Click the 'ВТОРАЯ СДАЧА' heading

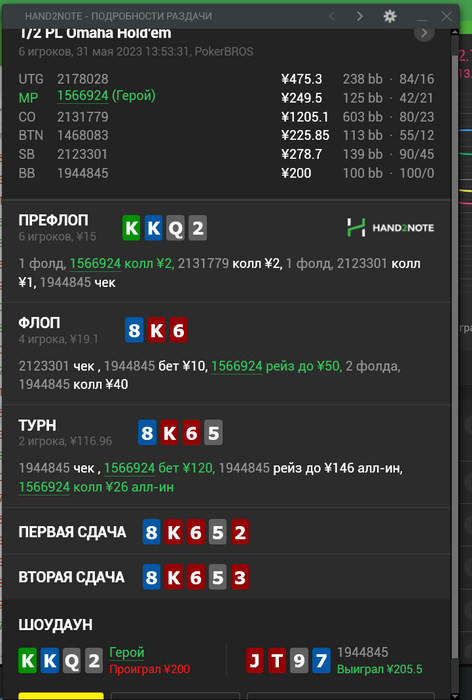[71, 577]
